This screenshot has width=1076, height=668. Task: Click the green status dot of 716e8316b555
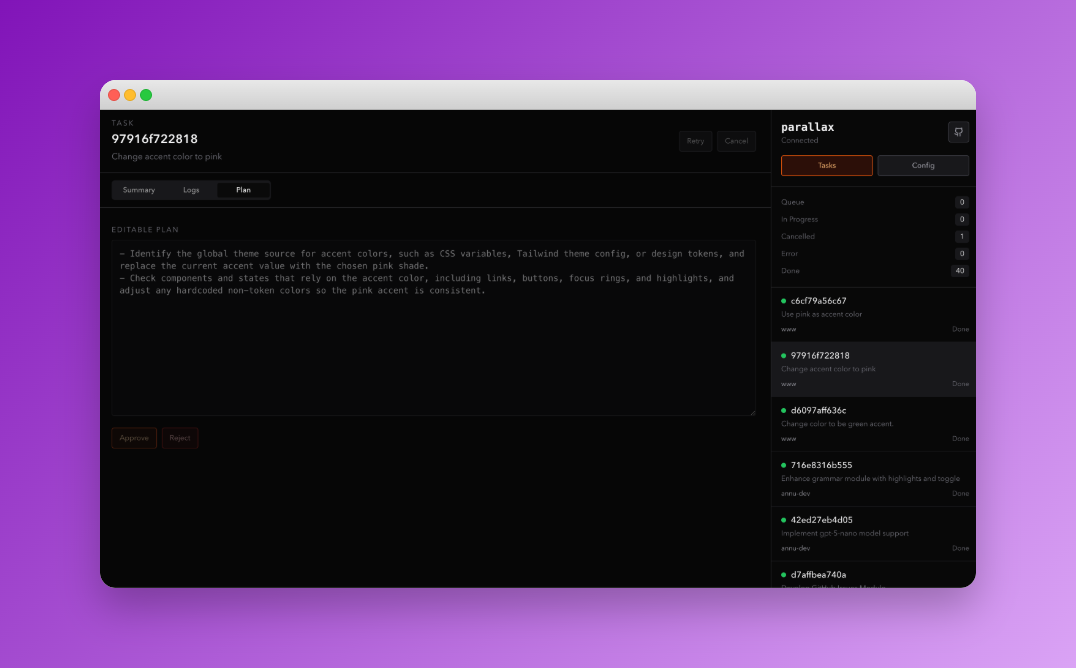[784, 465]
